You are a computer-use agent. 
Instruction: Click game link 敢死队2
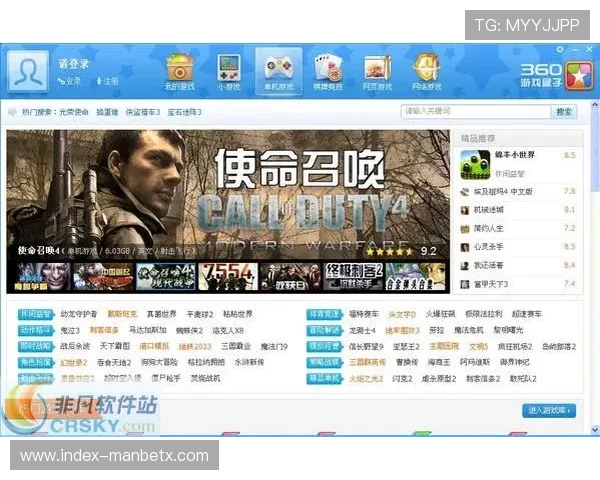[x=523, y=379]
